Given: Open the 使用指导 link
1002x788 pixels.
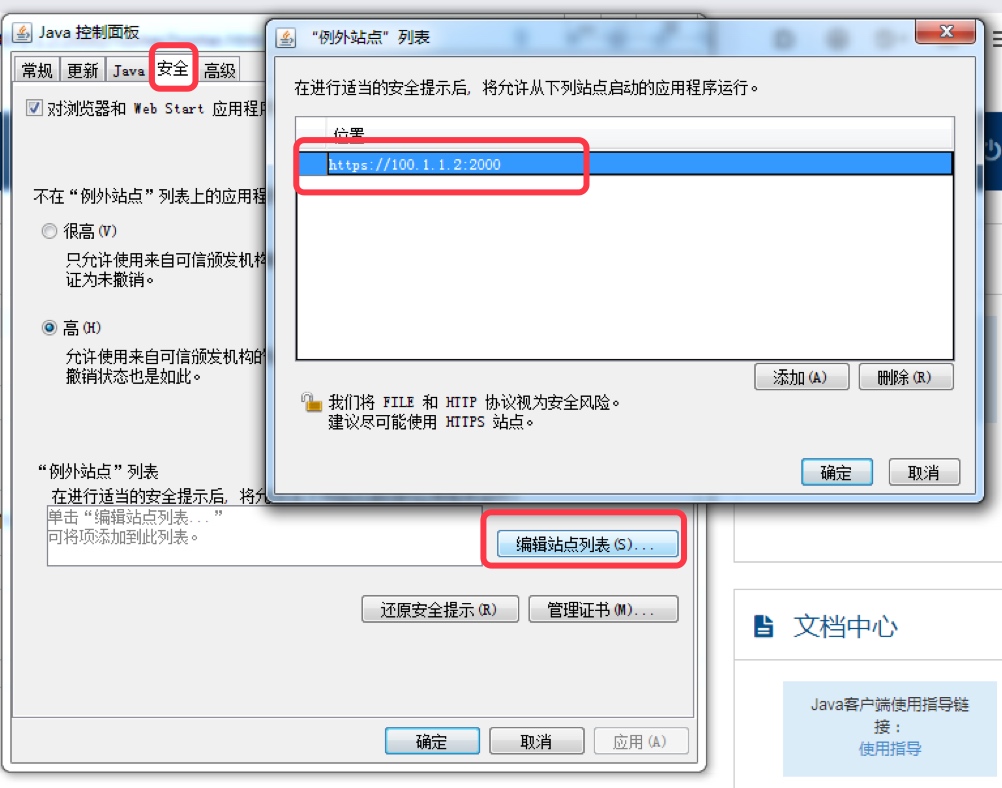Looking at the screenshot, I should click(890, 748).
